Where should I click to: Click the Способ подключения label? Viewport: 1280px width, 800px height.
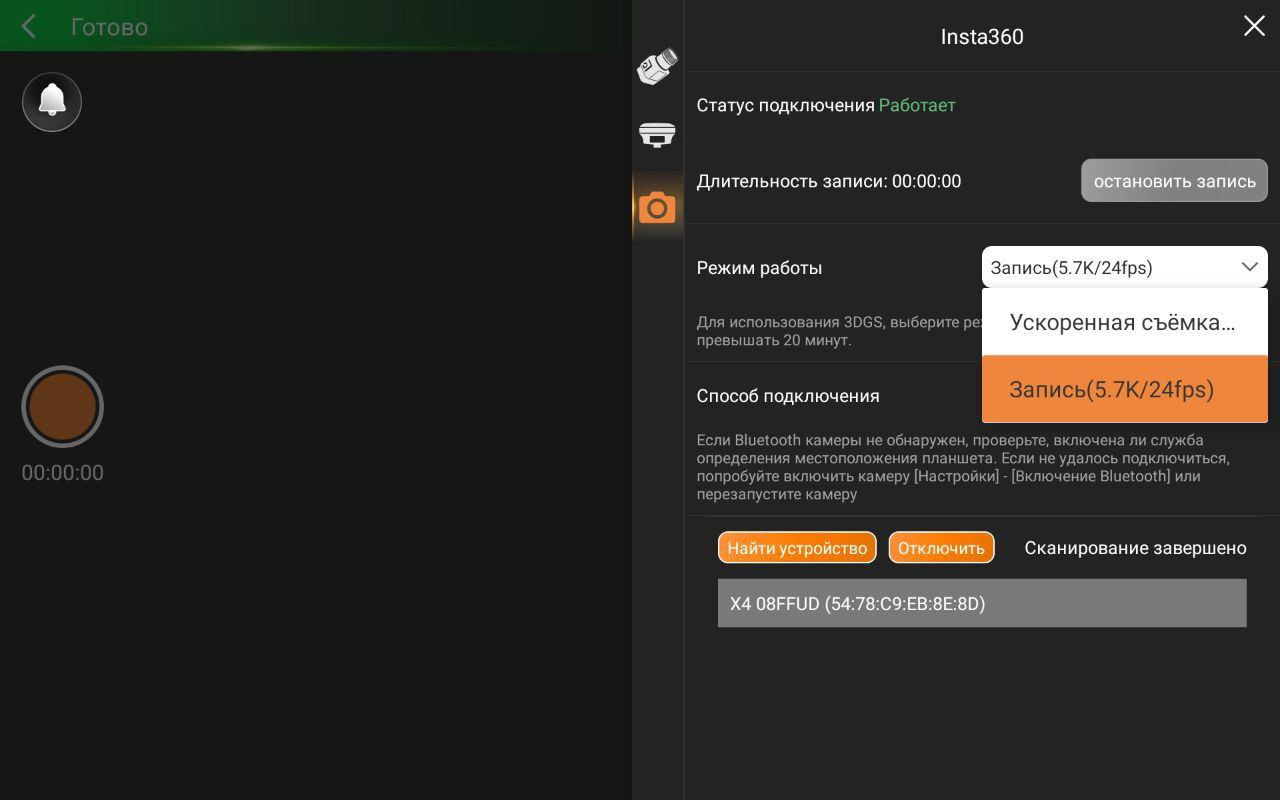pyautogui.click(x=788, y=396)
